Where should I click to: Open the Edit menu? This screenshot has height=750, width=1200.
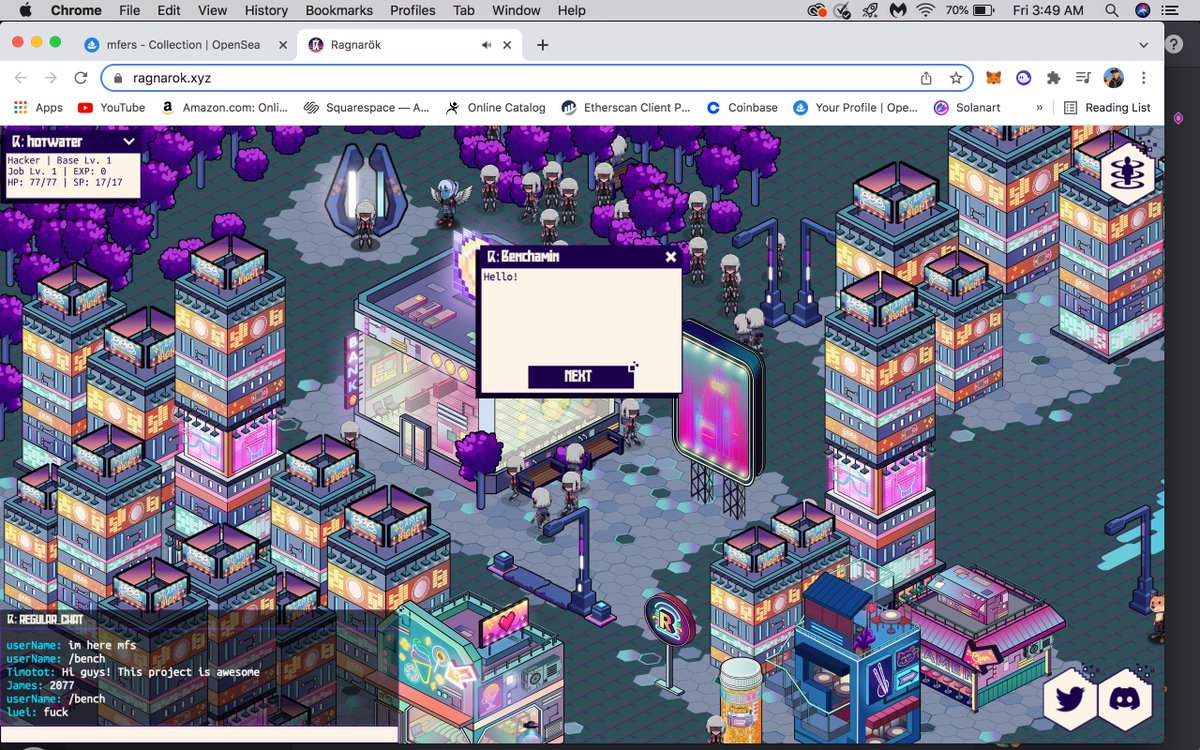click(168, 10)
